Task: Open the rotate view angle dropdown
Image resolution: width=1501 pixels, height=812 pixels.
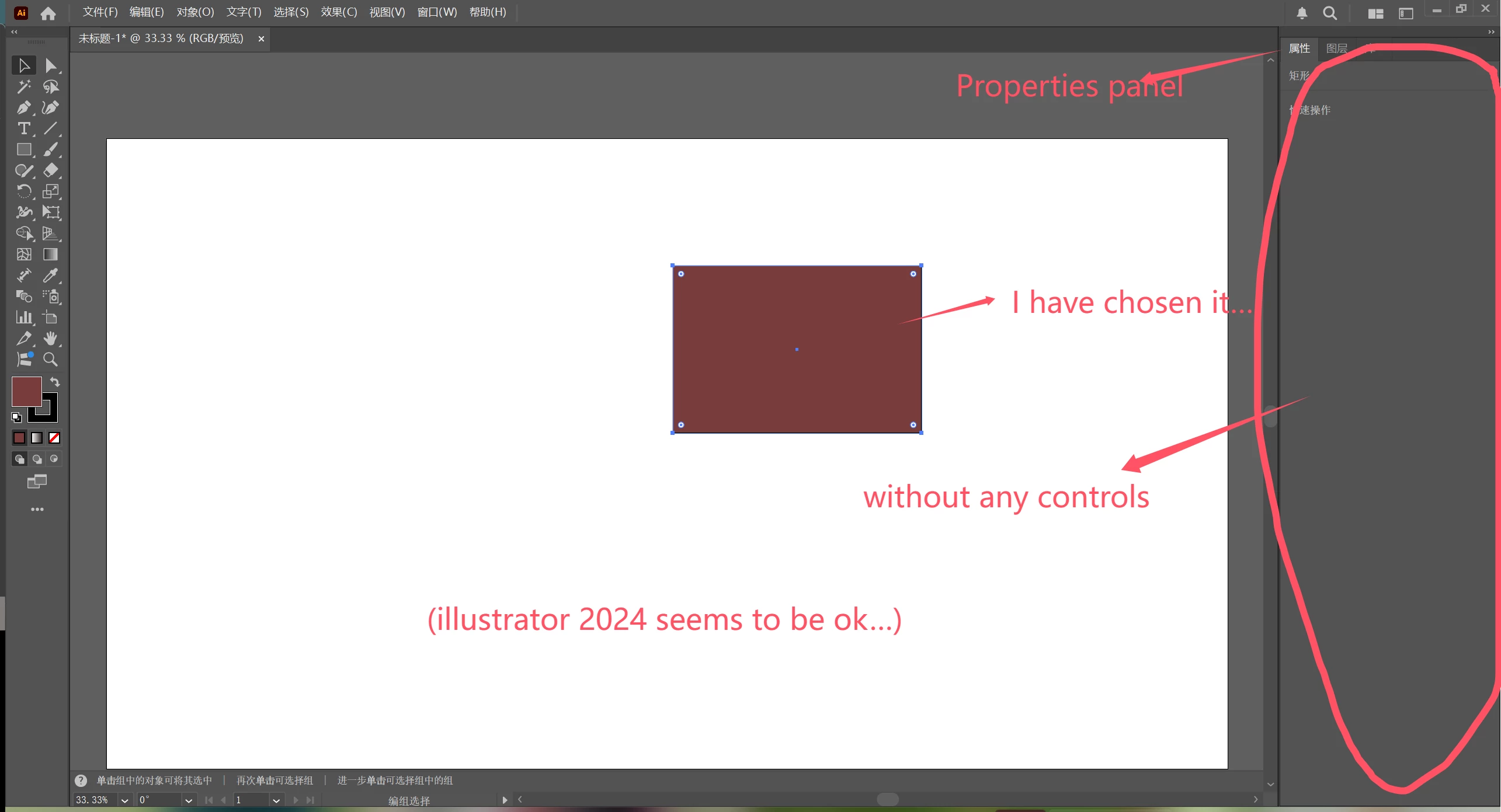Action: pos(188,800)
